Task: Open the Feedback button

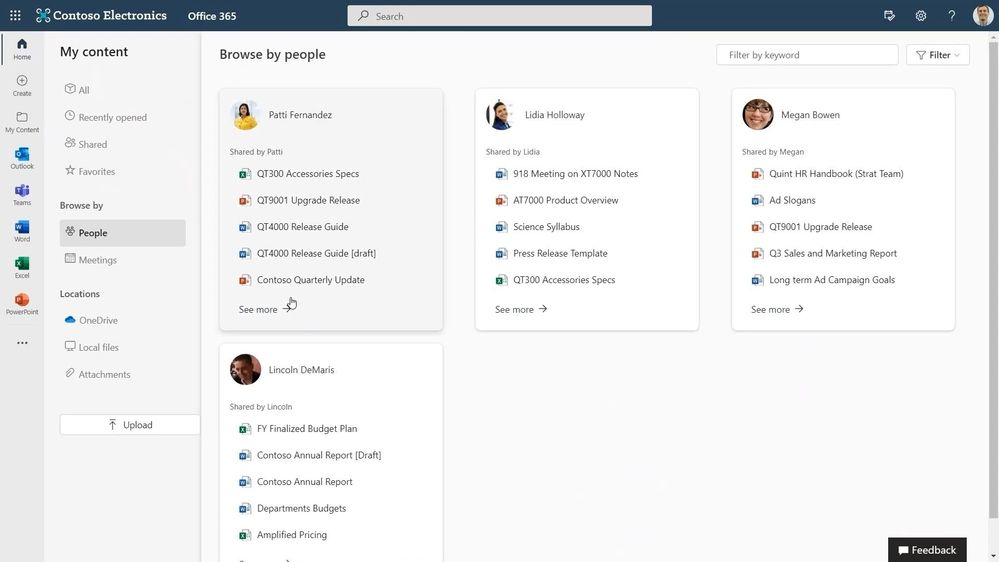Action: pyautogui.click(x=927, y=550)
